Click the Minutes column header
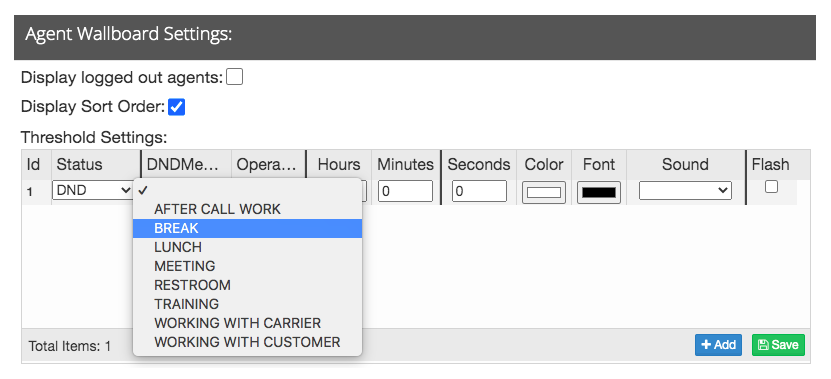The height and width of the screenshot is (379, 831). tap(405, 164)
